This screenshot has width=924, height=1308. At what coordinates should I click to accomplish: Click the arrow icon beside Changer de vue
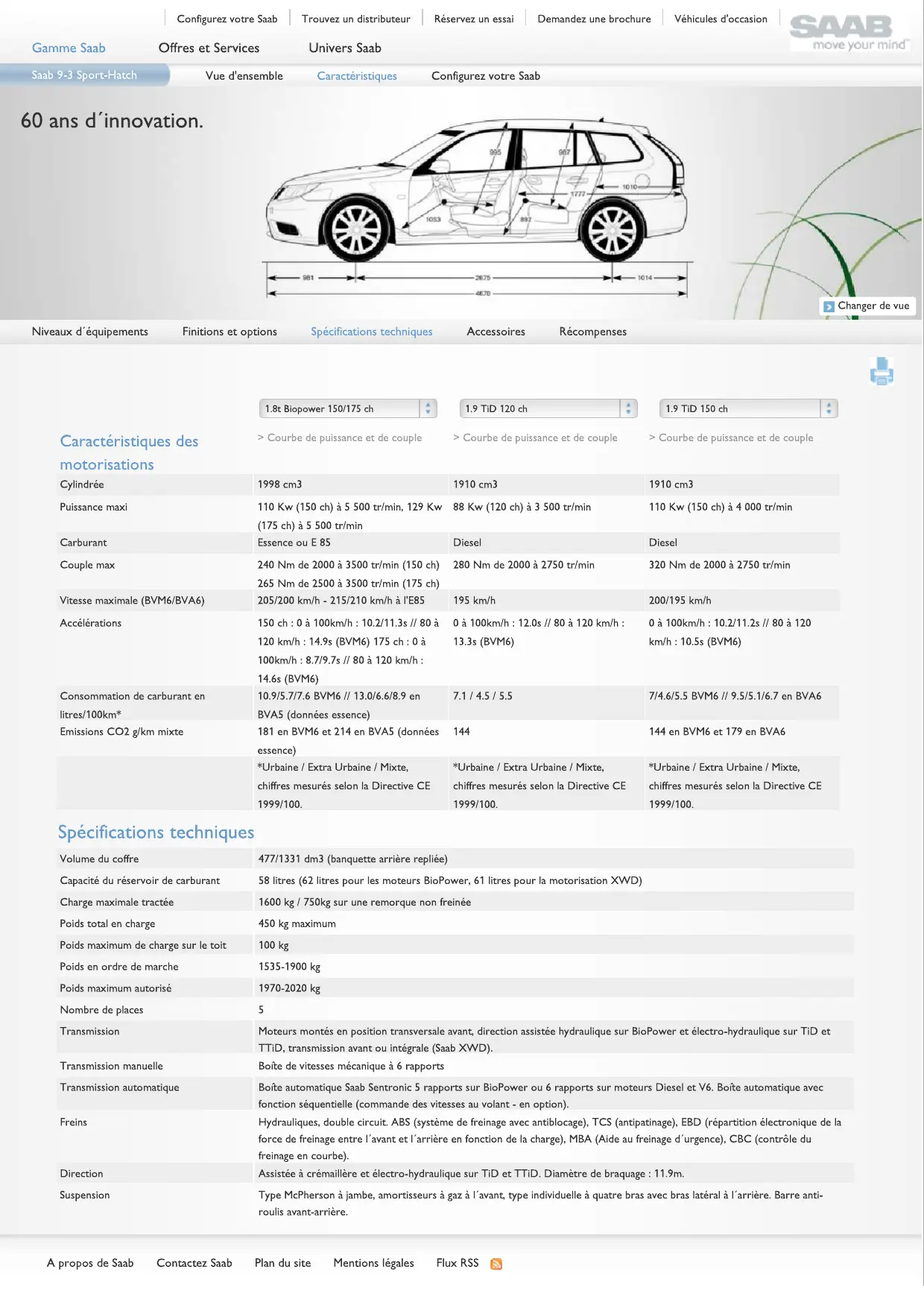[829, 306]
